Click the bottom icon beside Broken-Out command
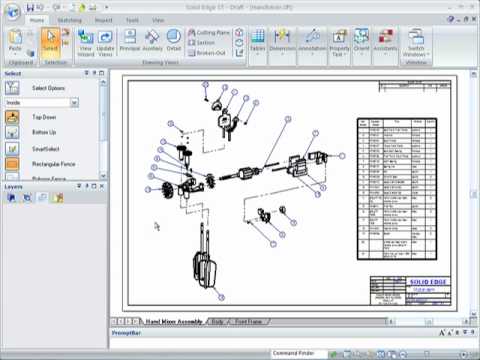Image resolution: width=480 pixels, height=360 pixels. click(x=239, y=53)
